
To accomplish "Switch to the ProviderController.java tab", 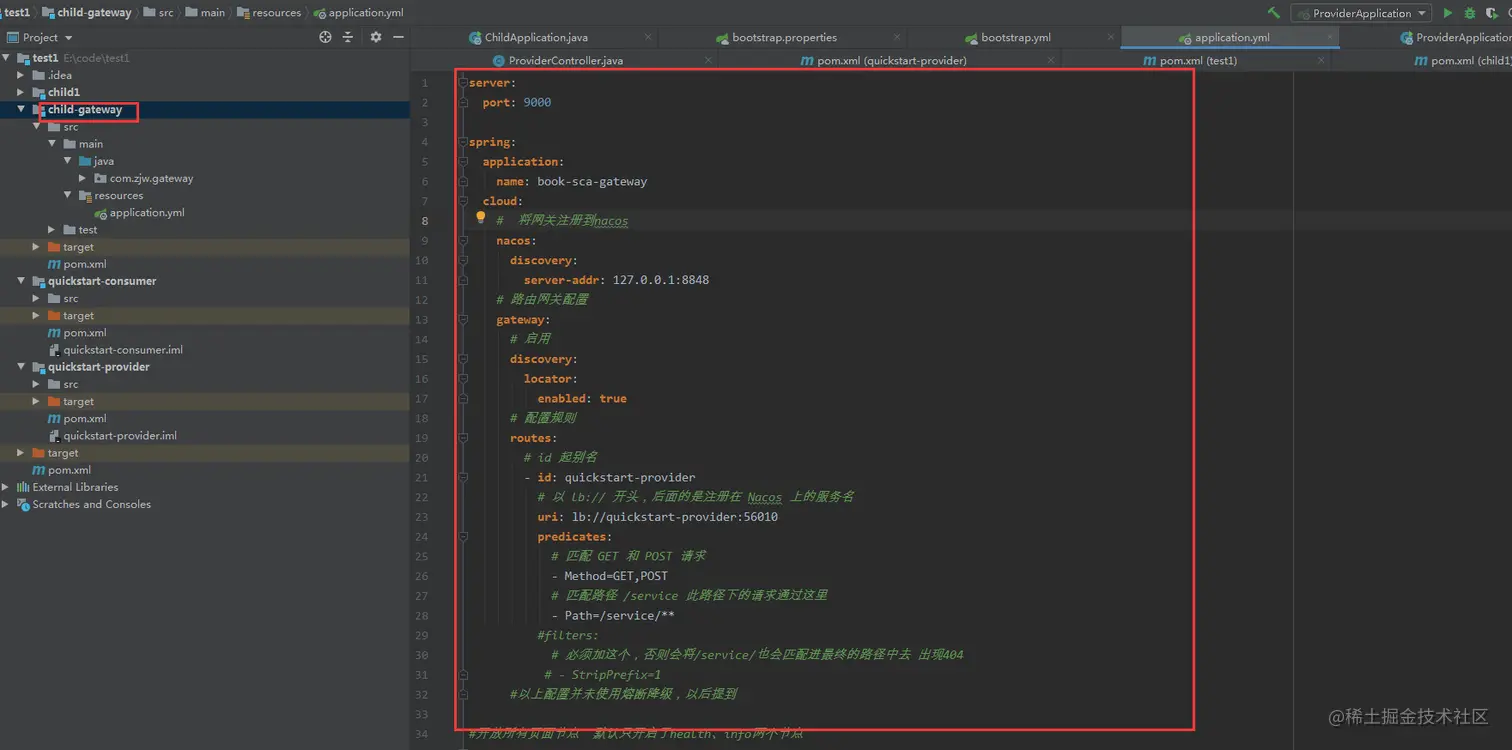I will pyautogui.click(x=565, y=60).
